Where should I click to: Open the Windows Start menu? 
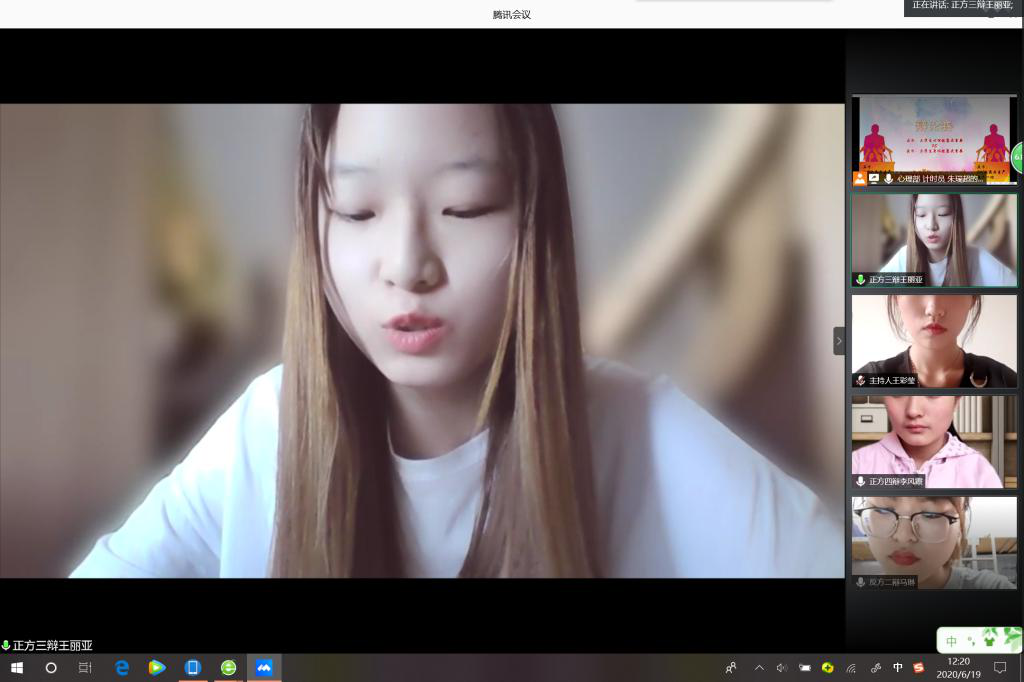pos(17,667)
